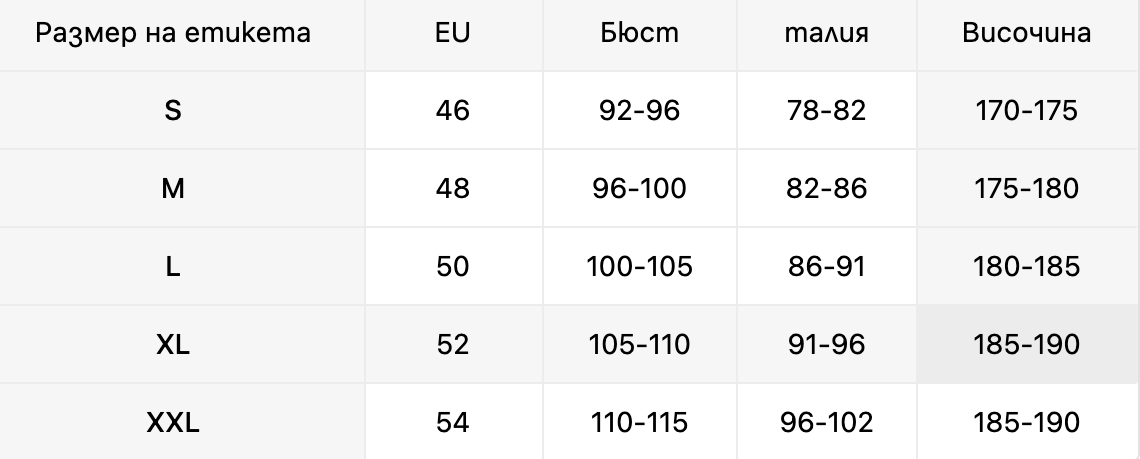Select the EU column header
The height and width of the screenshot is (459, 1140).
(x=453, y=33)
